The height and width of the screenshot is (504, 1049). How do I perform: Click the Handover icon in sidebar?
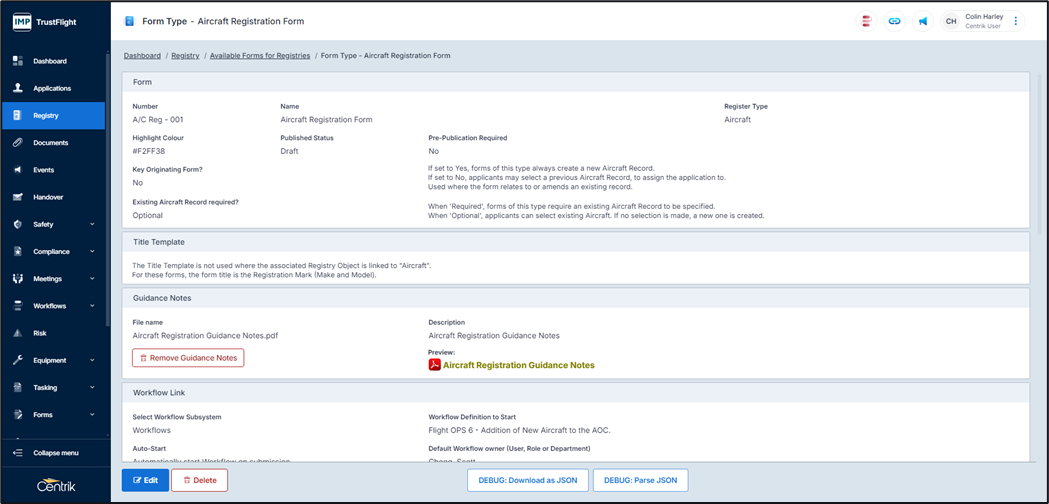pyautogui.click(x=18, y=197)
